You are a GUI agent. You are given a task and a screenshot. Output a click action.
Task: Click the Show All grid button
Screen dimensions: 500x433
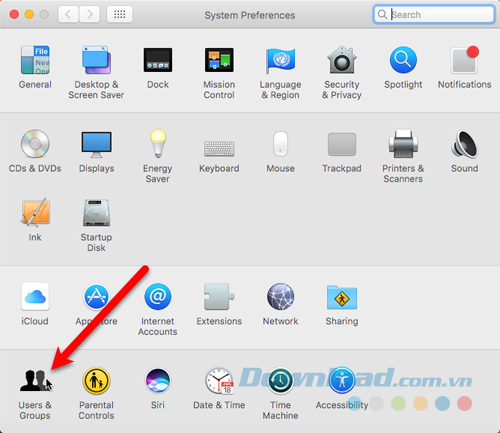119,14
